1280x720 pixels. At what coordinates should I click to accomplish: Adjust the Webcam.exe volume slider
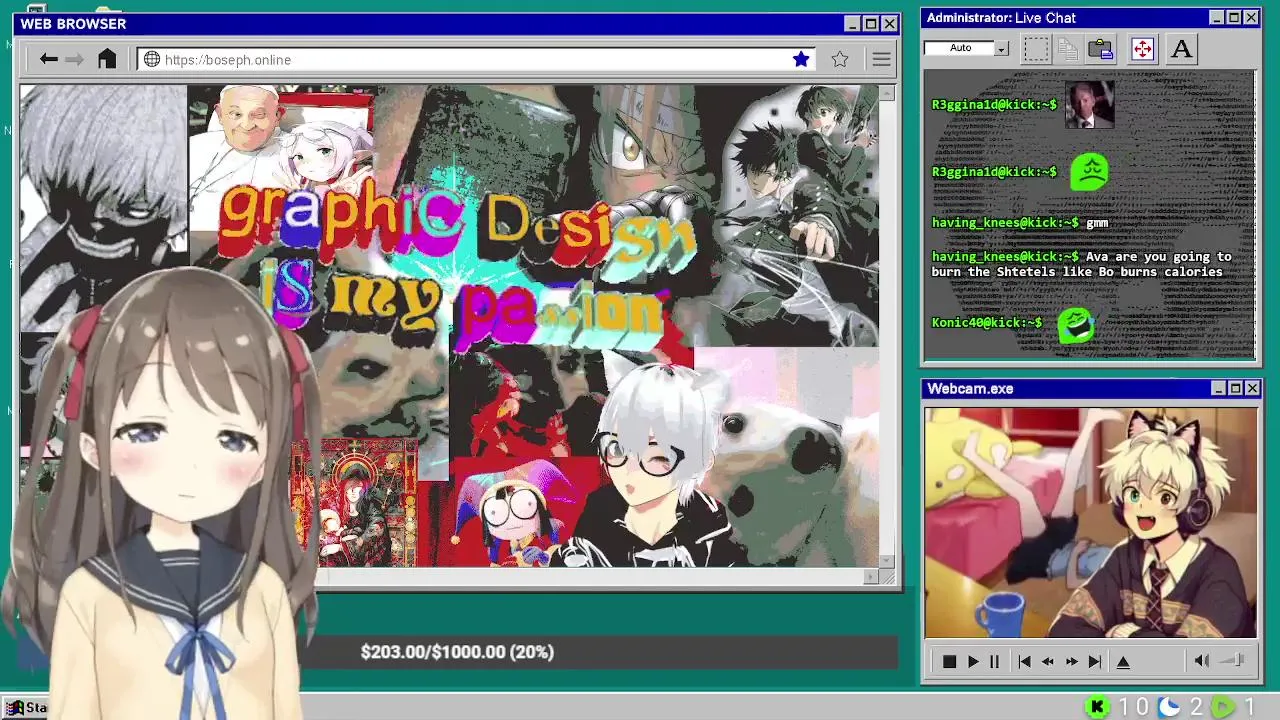point(1233,660)
